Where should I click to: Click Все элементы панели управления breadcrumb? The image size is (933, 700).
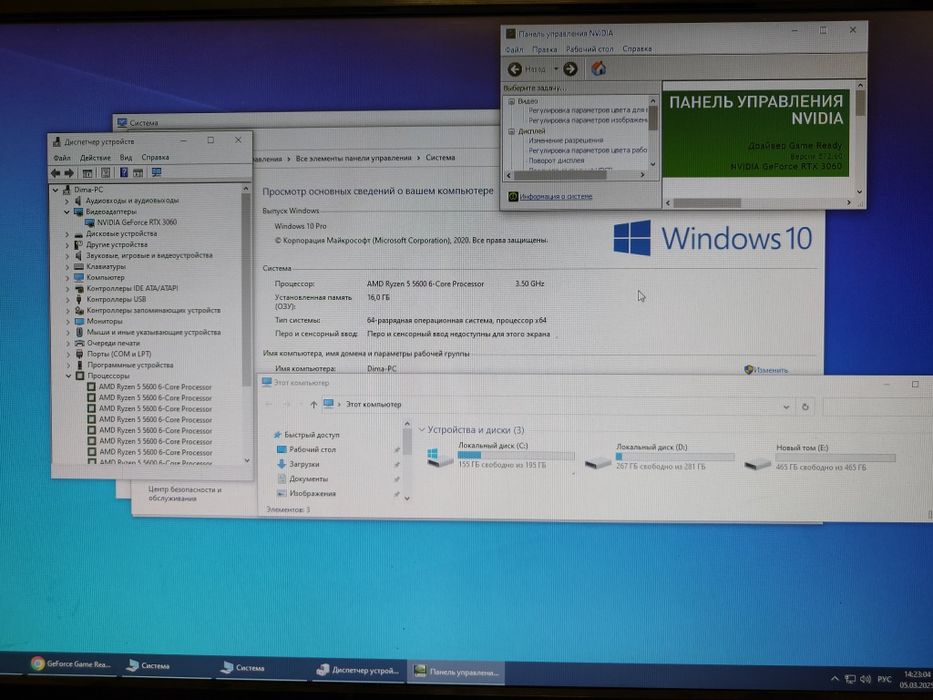click(353, 158)
